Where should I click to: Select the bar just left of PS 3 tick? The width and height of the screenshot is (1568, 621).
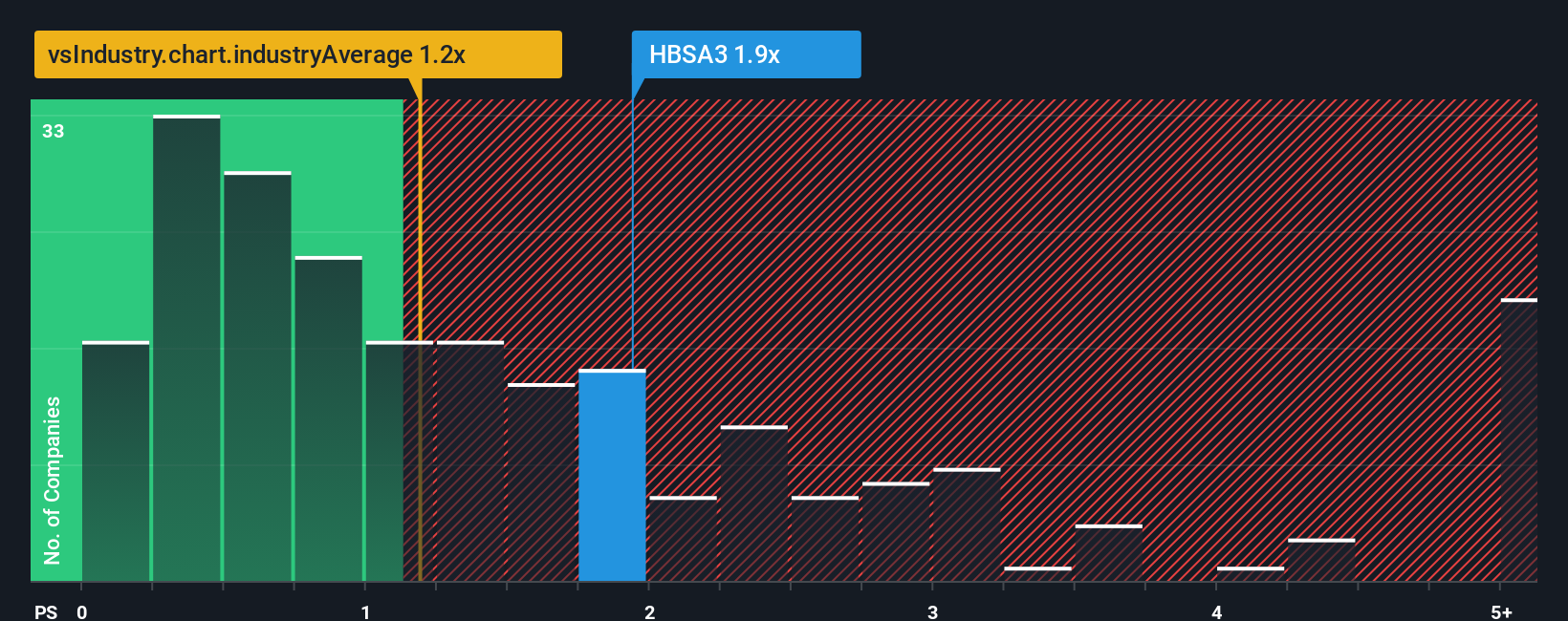pos(896,532)
